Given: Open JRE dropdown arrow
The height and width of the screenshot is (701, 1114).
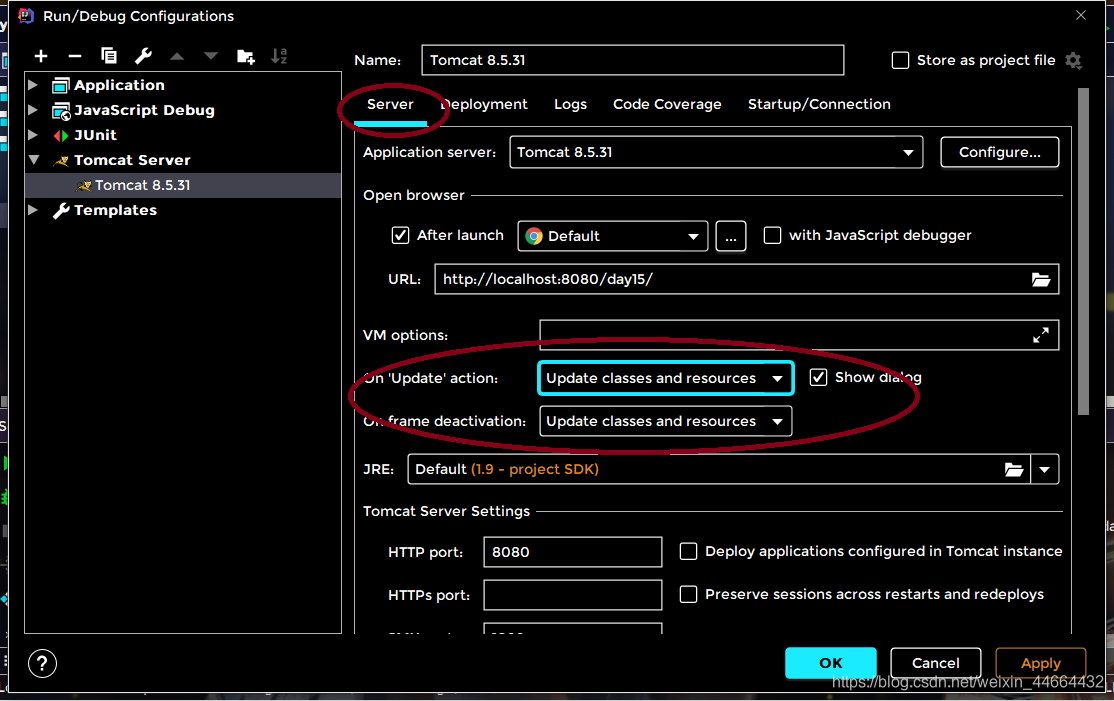Looking at the screenshot, I should pos(1044,469).
